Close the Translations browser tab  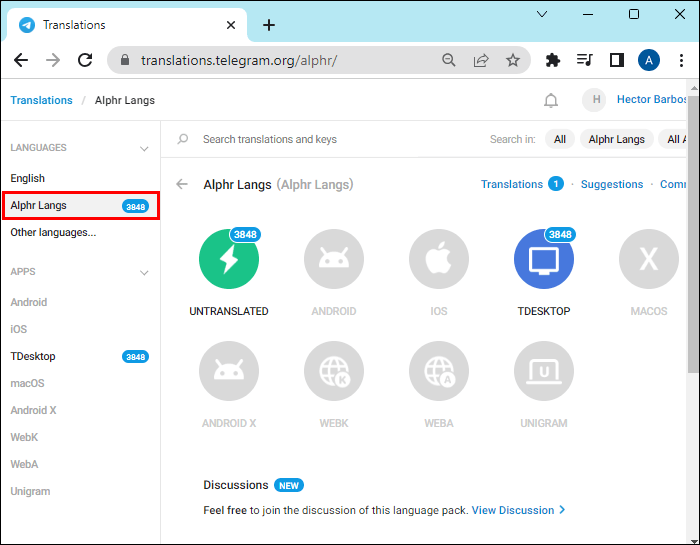231,25
